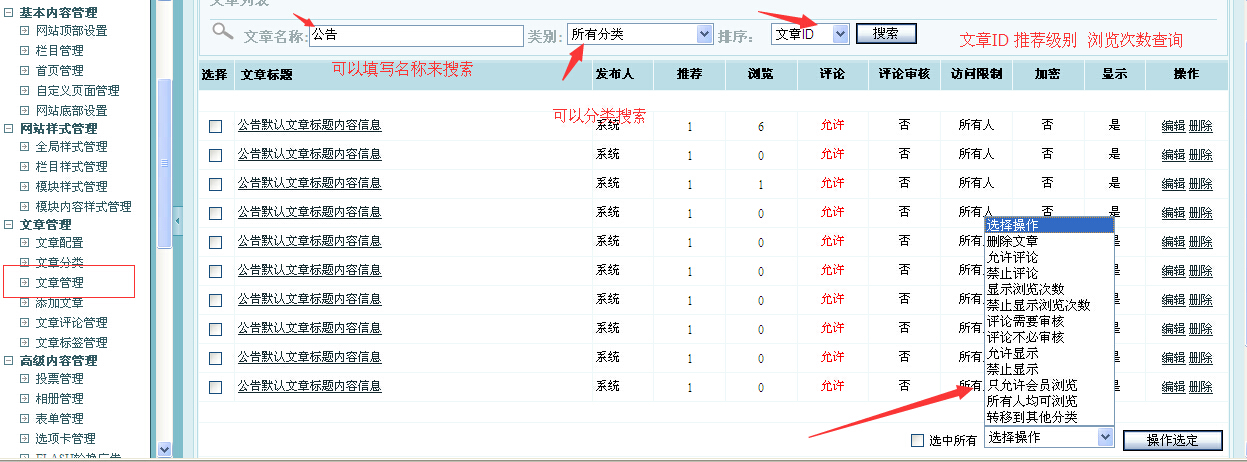
Task: Collapse the sidebar using the splitter arrow
Action: click(178, 221)
